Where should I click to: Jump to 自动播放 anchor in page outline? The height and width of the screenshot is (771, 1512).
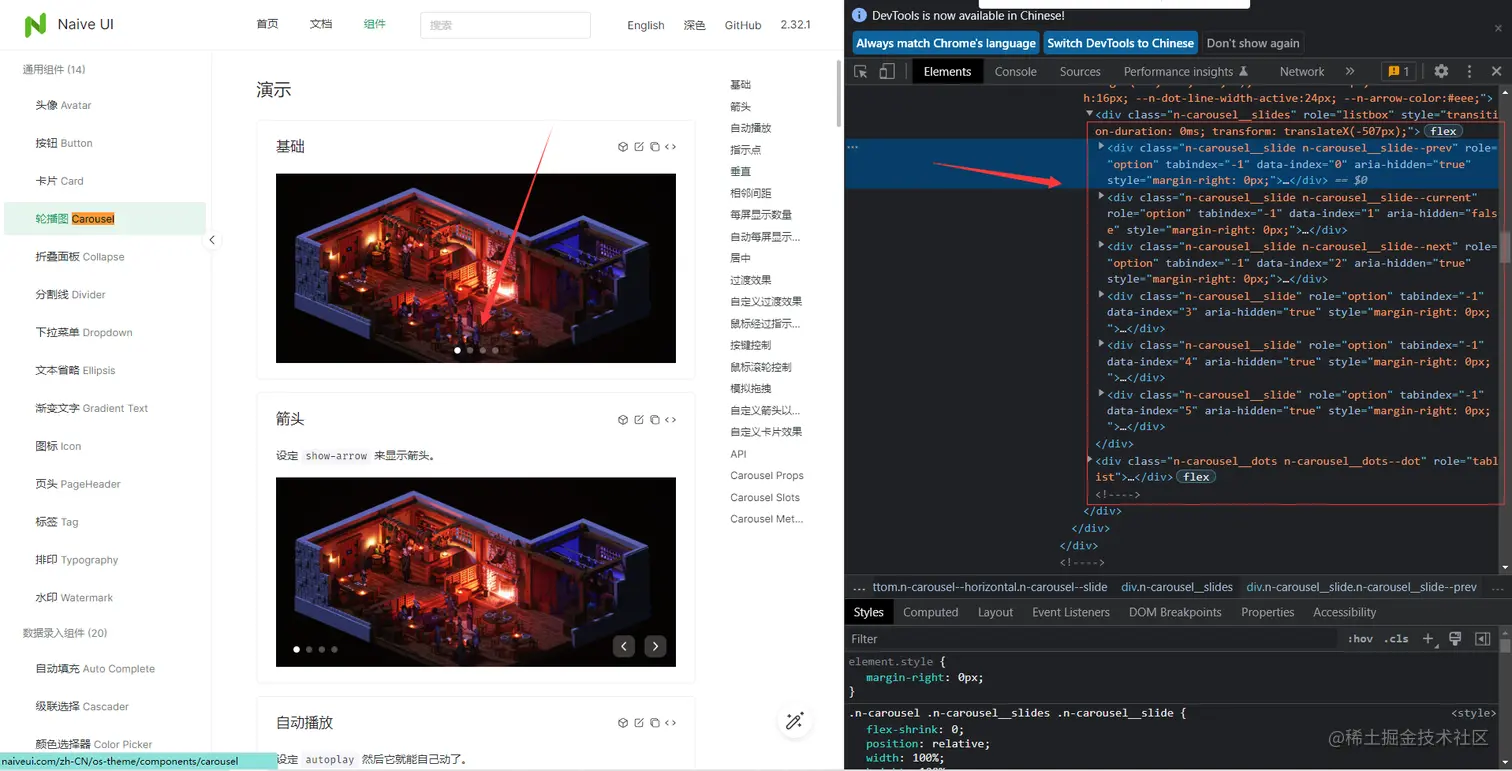(x=750, y=128)
